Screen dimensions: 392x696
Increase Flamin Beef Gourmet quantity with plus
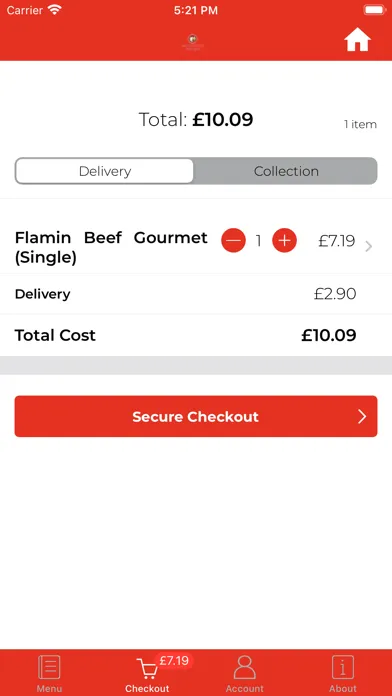point(284,241)
